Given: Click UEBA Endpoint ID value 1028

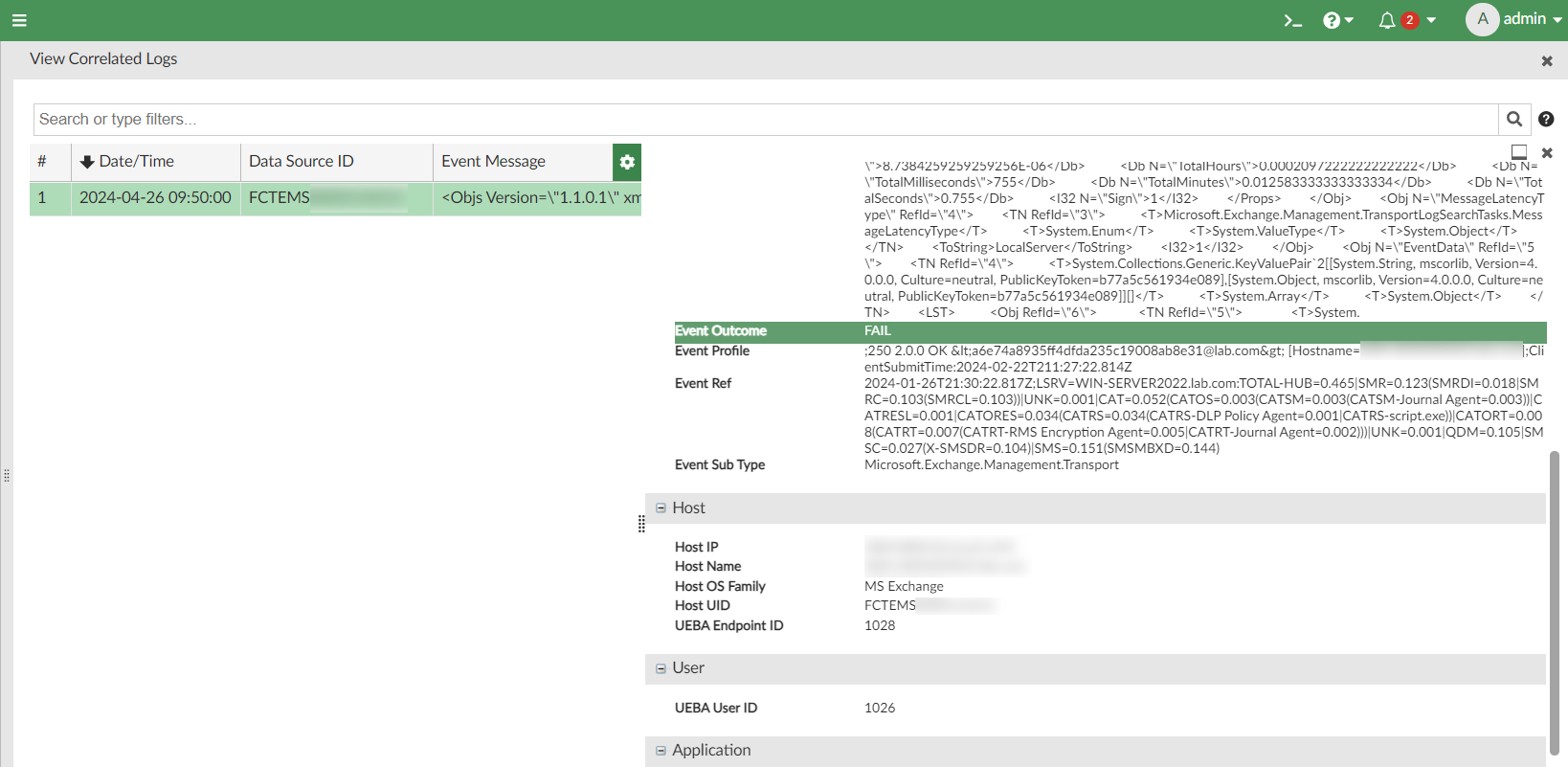Looking at the screenshot, I should (880, 626).
